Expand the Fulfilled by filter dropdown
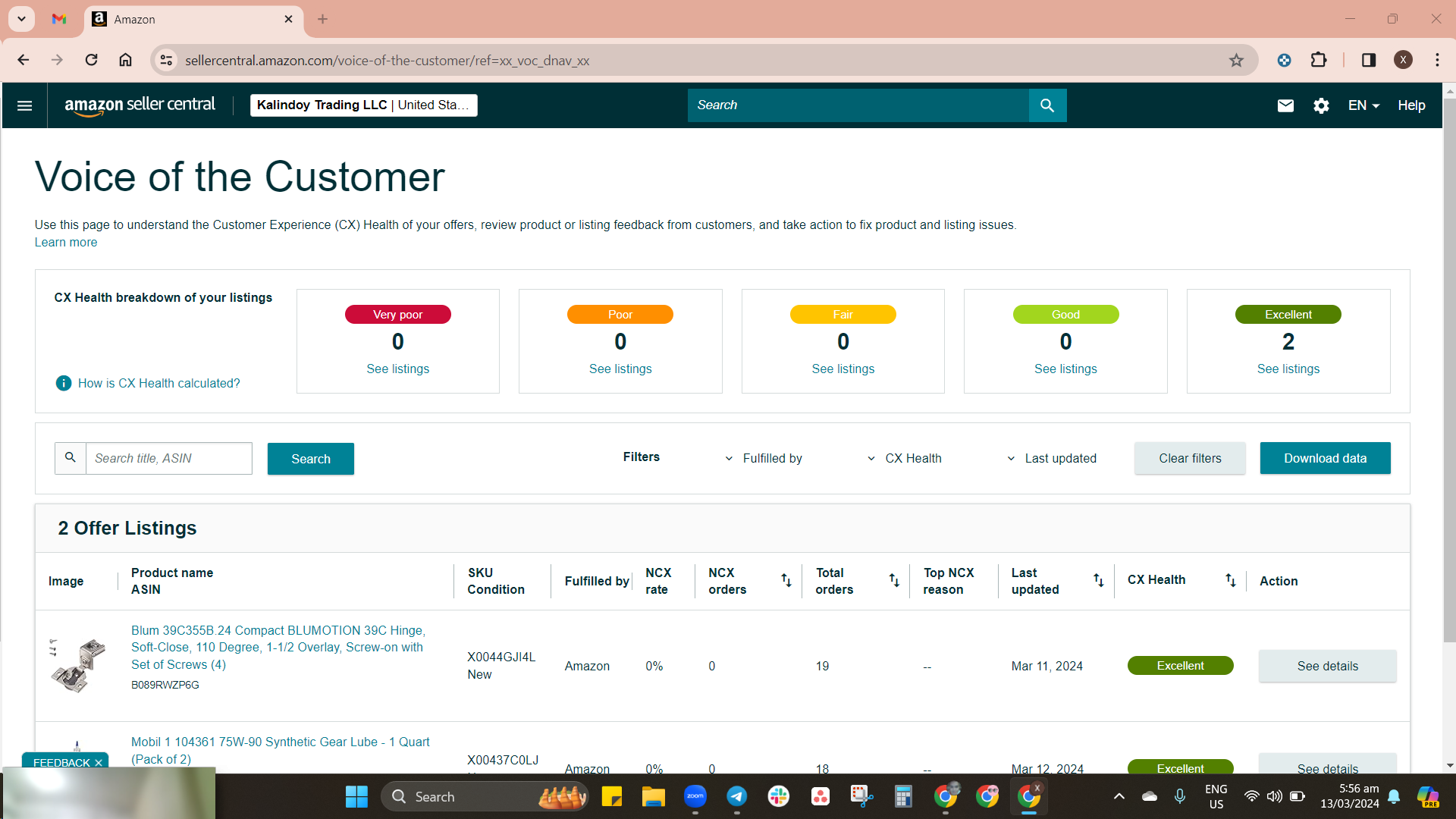1456x819 pixels. tap(764, 458)
